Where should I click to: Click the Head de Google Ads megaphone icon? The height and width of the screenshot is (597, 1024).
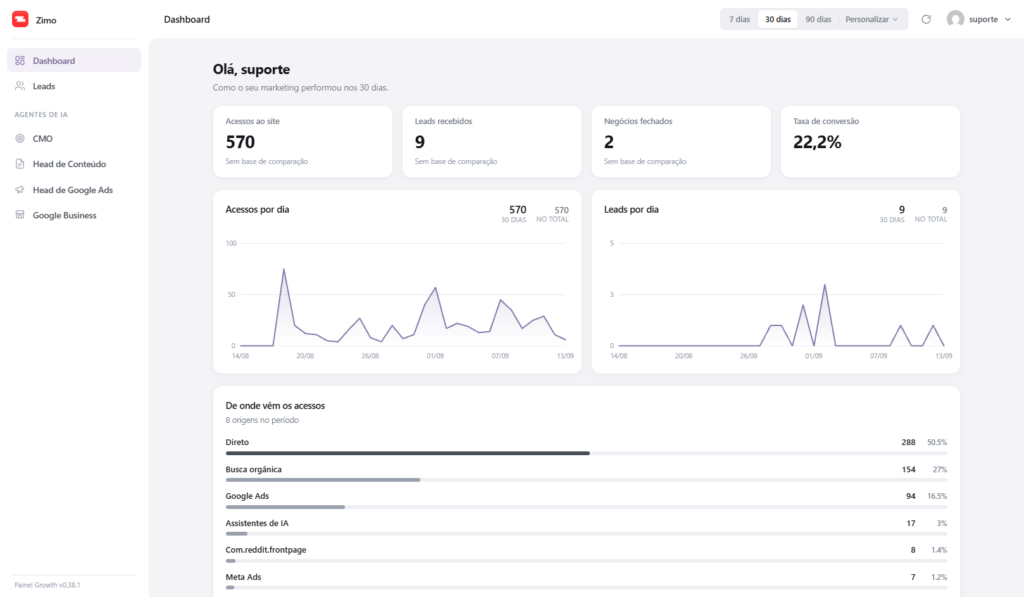coord(20,190)
